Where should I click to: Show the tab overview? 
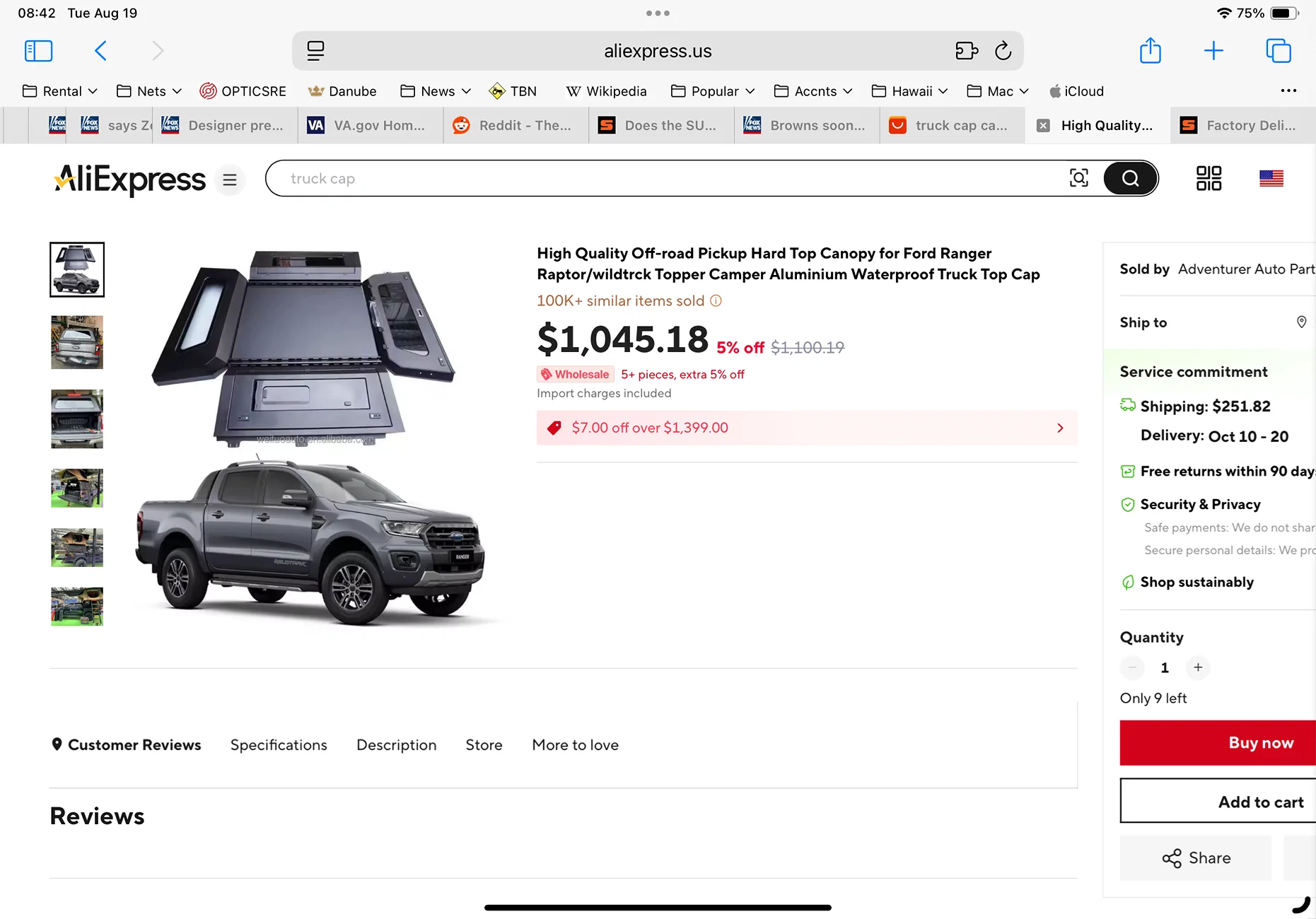[x=1278, y=51]
